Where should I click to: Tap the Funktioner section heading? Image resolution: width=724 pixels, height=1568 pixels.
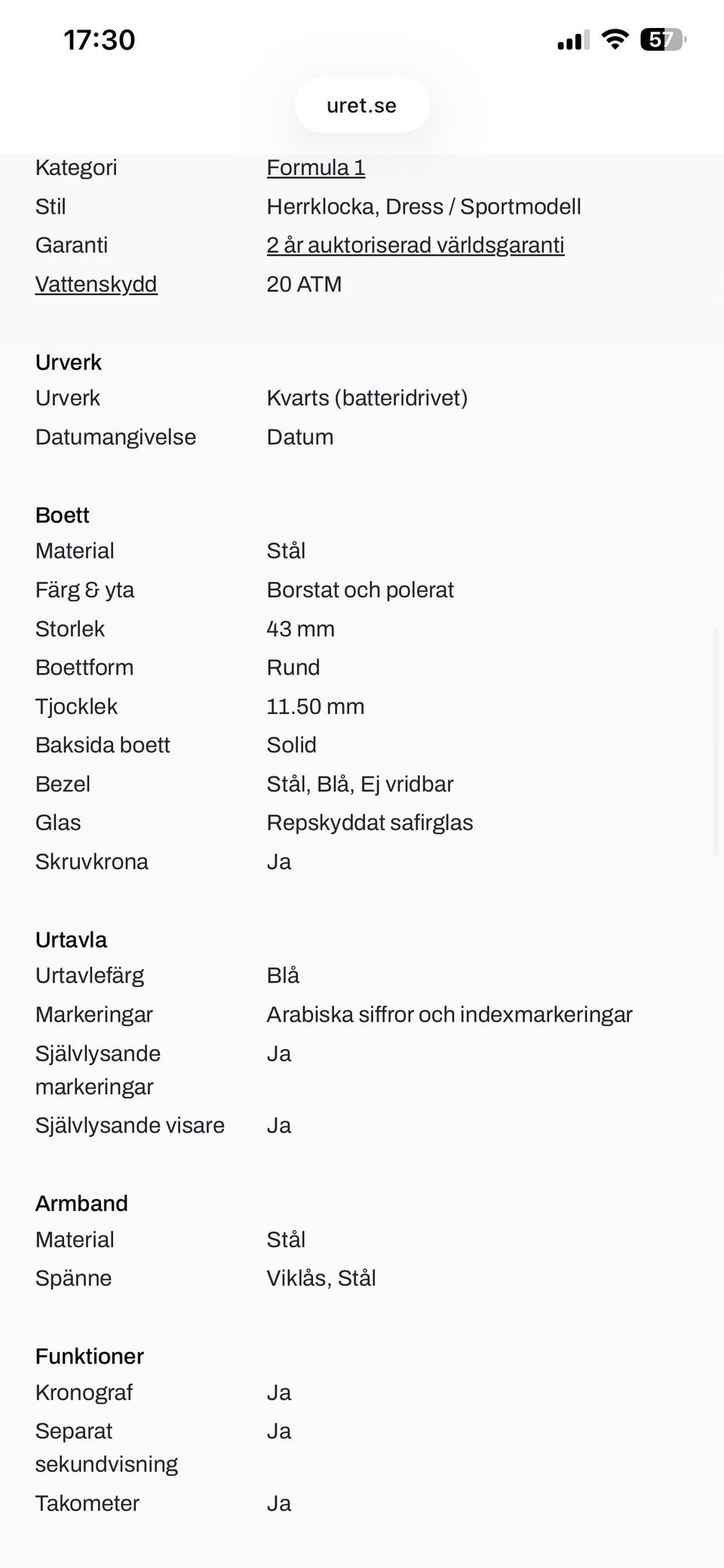coord(89,1357)
